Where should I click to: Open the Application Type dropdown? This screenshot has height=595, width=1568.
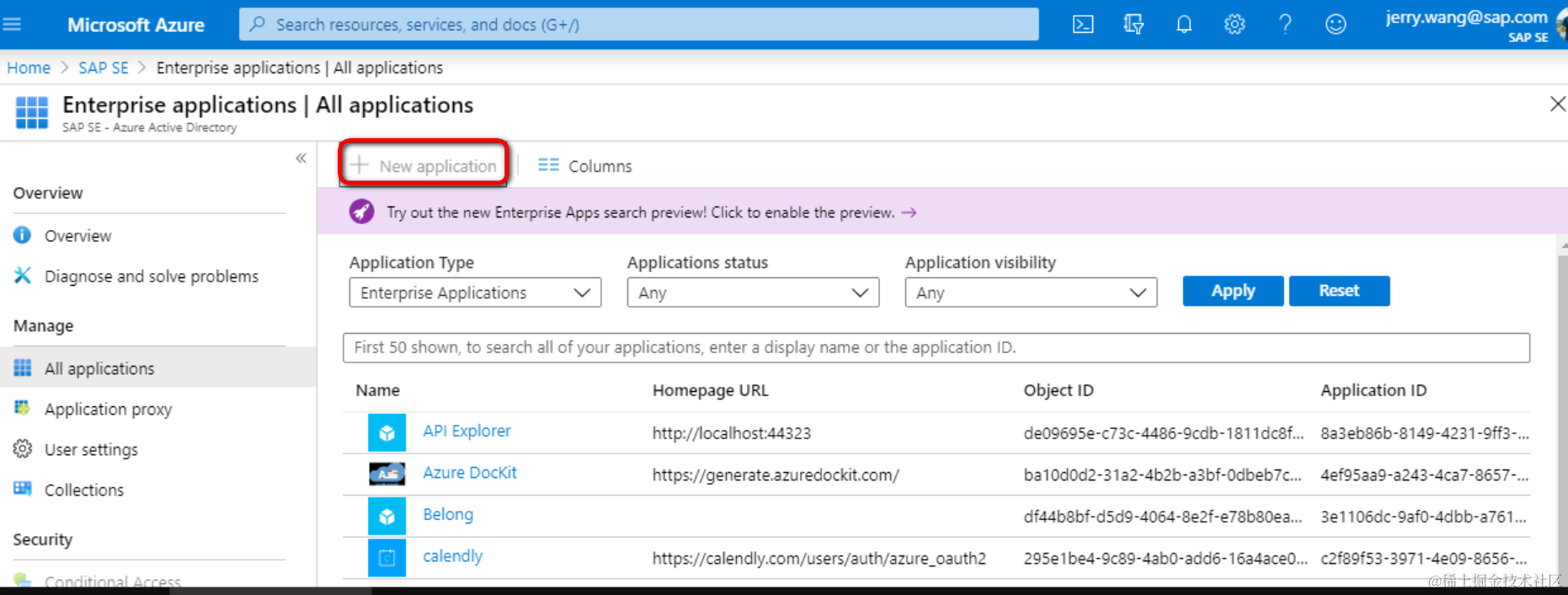click(475, 292)
